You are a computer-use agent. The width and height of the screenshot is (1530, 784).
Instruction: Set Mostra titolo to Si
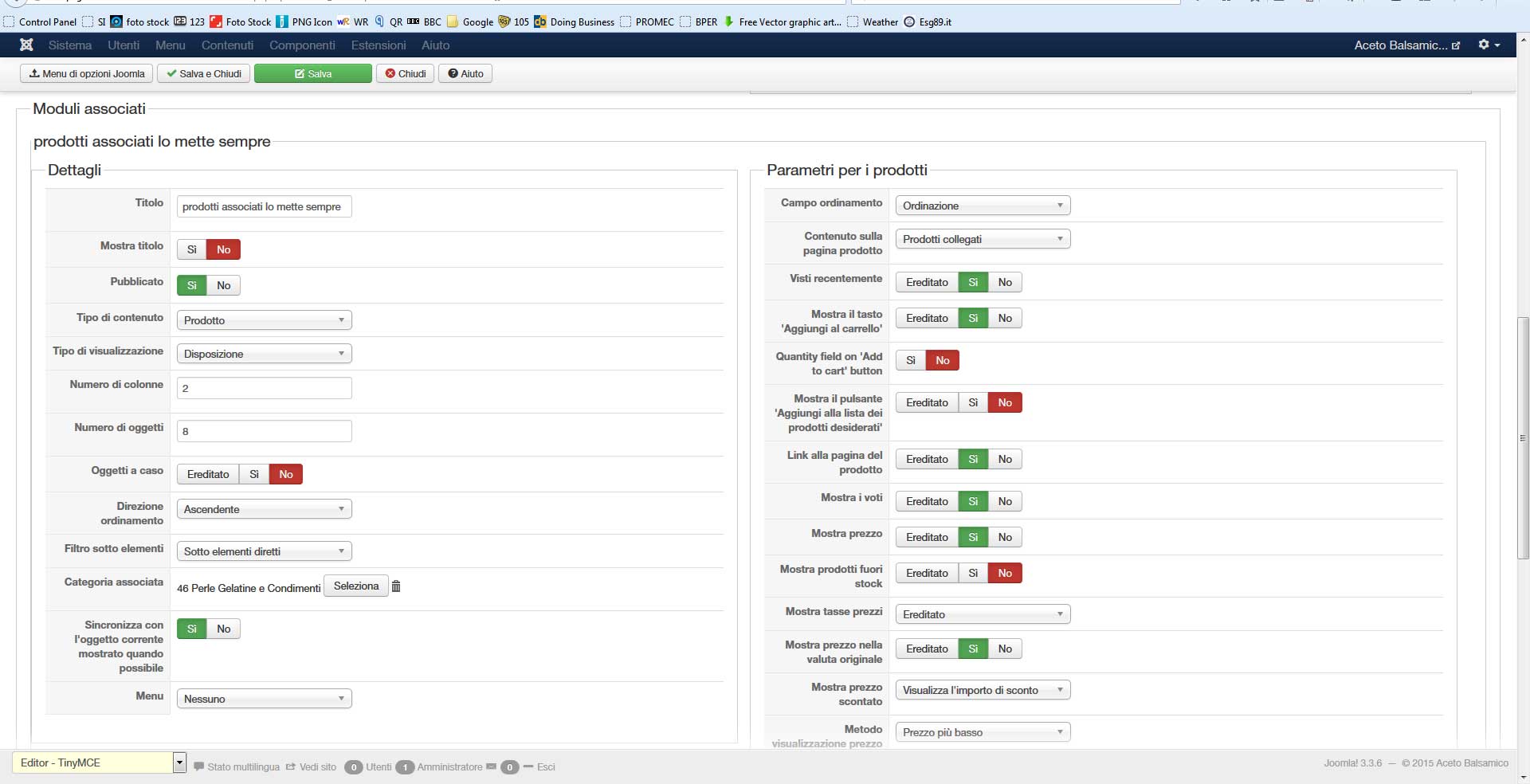pyautogui.click(x=191, y=250)
